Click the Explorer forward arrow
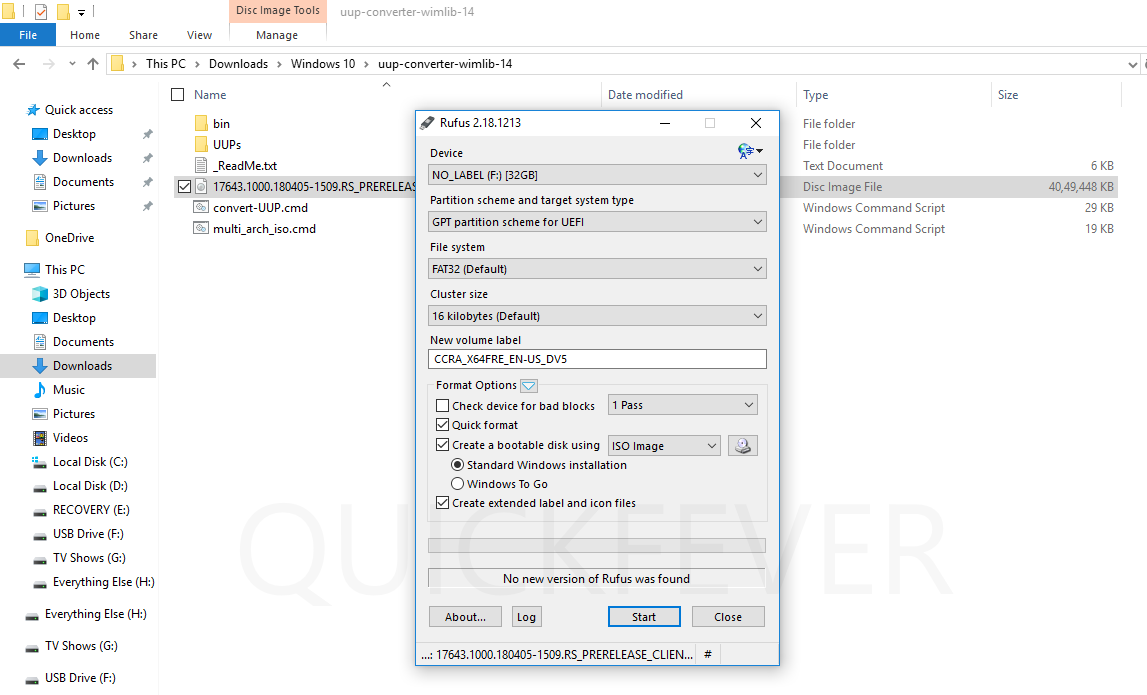This screenshot has height=695, width=1147. point(48,64)
